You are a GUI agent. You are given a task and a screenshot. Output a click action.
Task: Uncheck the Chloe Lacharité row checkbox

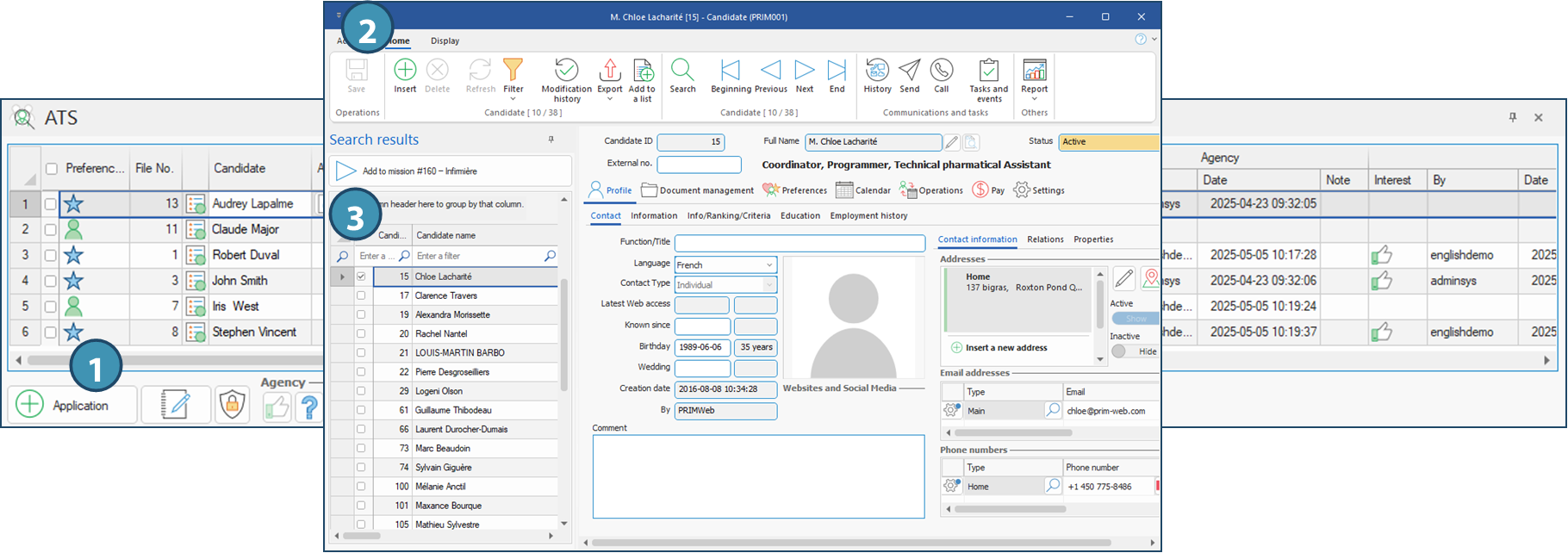361,276
